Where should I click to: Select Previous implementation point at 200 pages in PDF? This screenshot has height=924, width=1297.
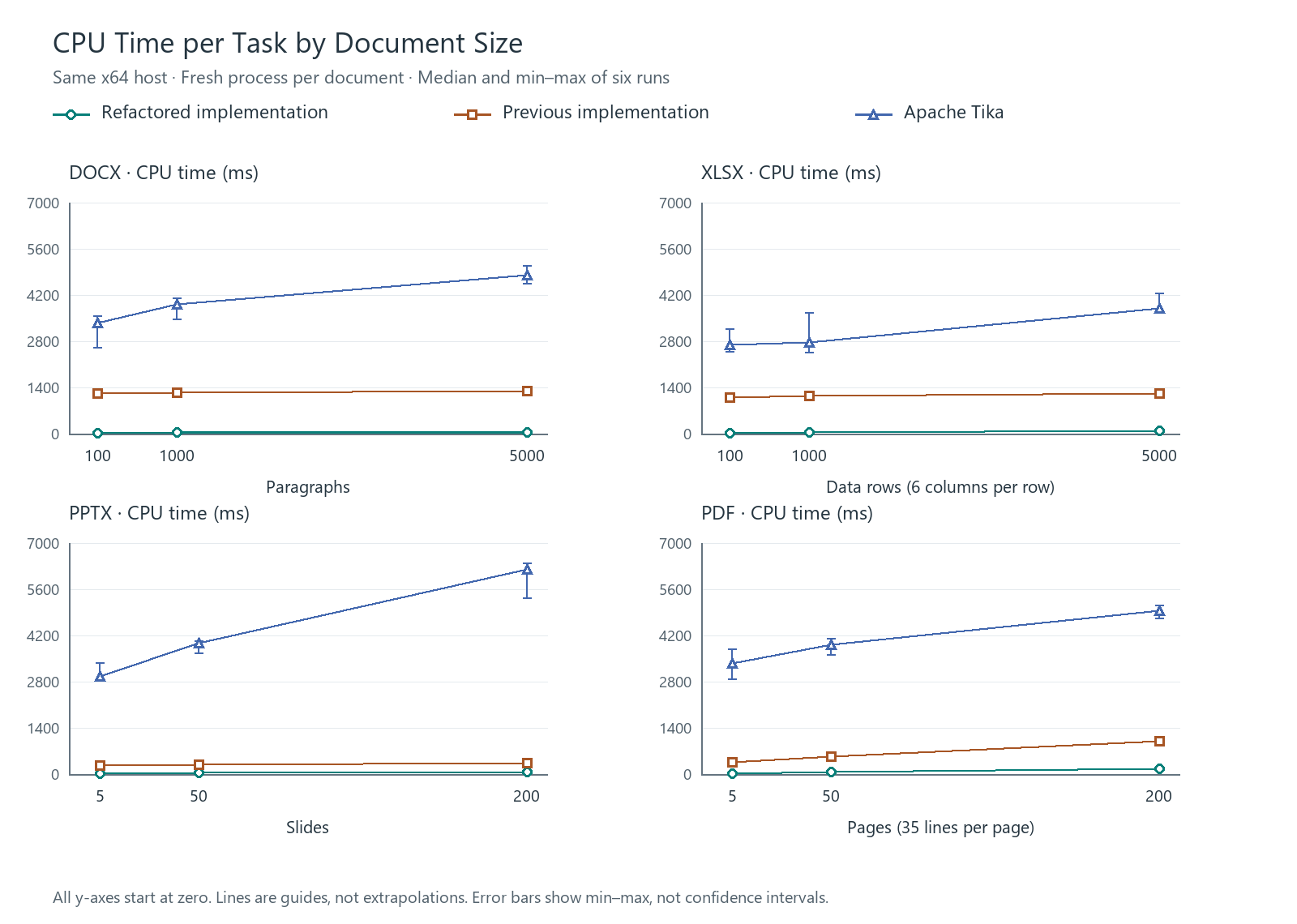1159,741
